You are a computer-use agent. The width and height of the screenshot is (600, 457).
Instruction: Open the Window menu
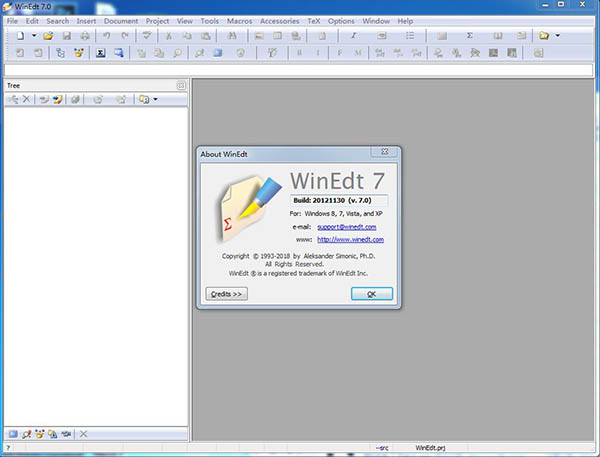376,21
